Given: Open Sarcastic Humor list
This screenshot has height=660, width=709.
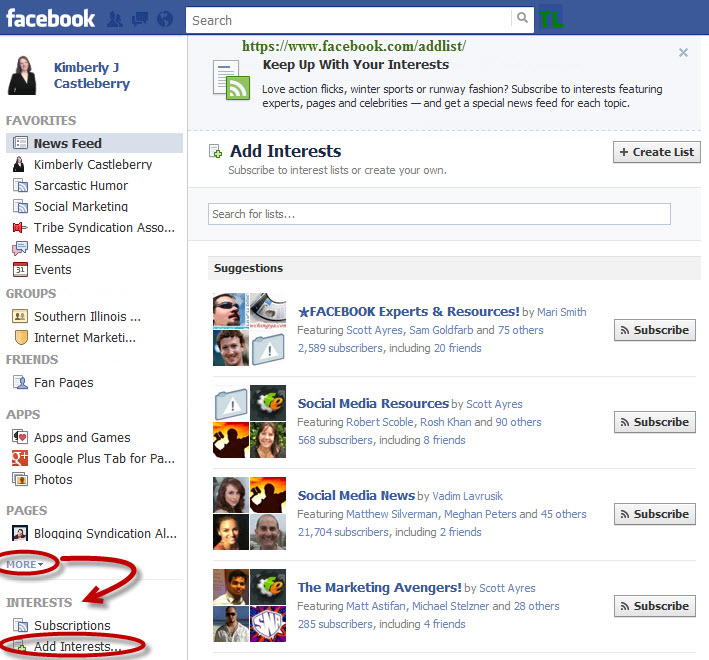Looking at the screenshot, I should click(x=81, y=185).
